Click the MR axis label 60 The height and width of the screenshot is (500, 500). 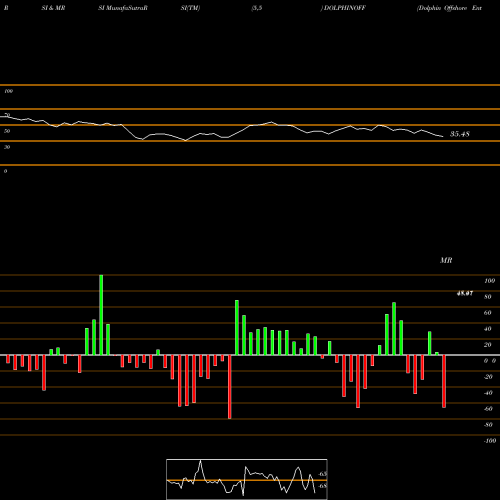(488, 313)
